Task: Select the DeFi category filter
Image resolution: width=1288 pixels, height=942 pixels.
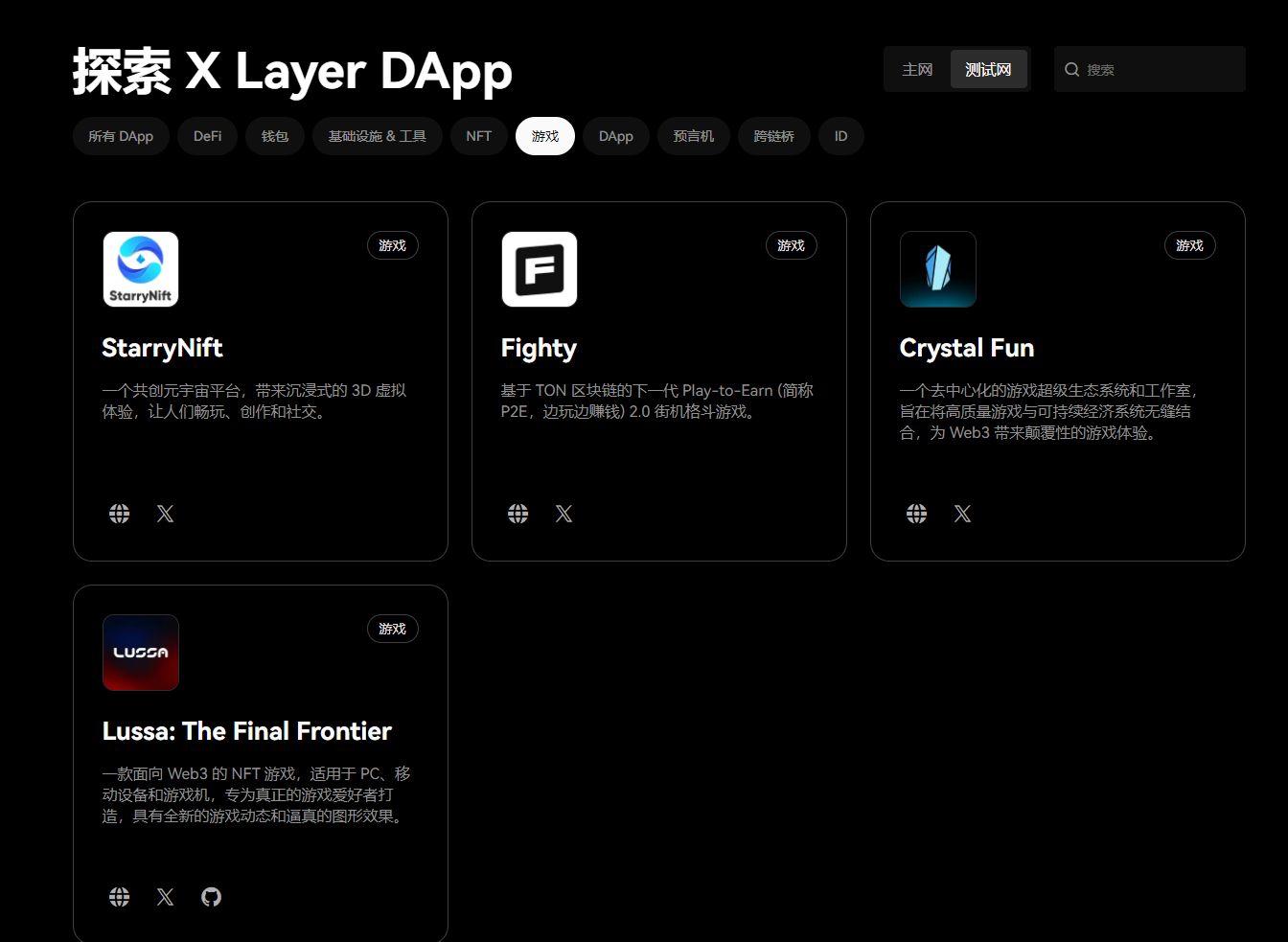Action: (207, 136)
